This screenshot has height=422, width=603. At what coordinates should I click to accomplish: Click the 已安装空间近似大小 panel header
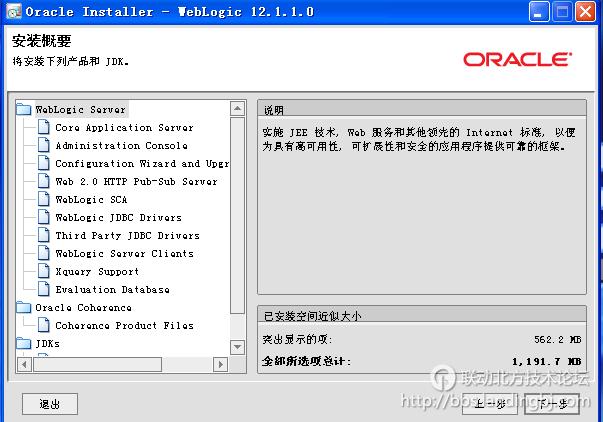pyautogui.click(x=422, y=316)
